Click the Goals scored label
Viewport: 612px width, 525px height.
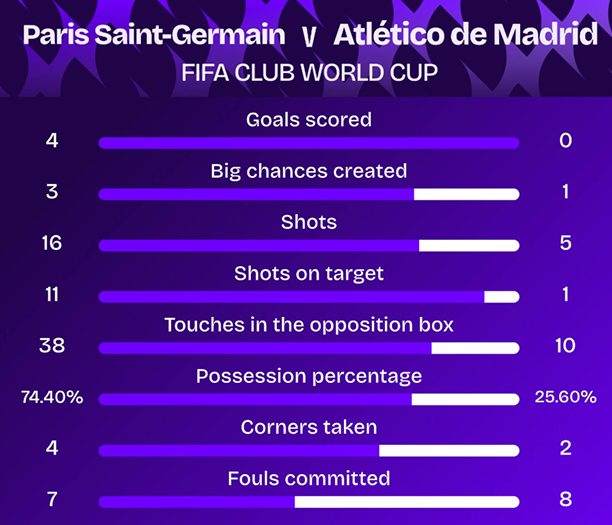(309, 119)
